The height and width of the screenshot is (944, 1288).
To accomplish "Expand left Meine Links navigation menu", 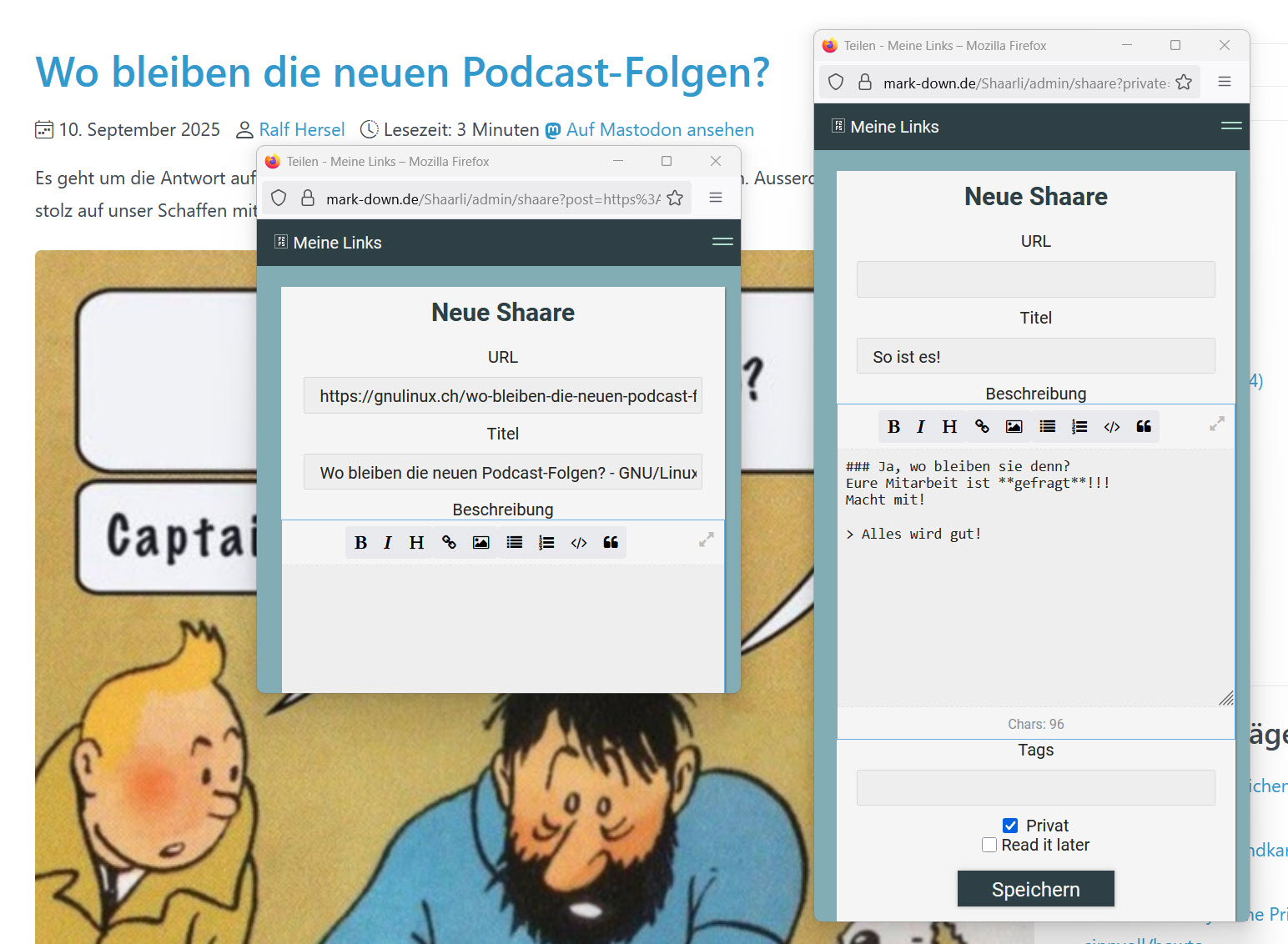I will click(x=722, y=242).
